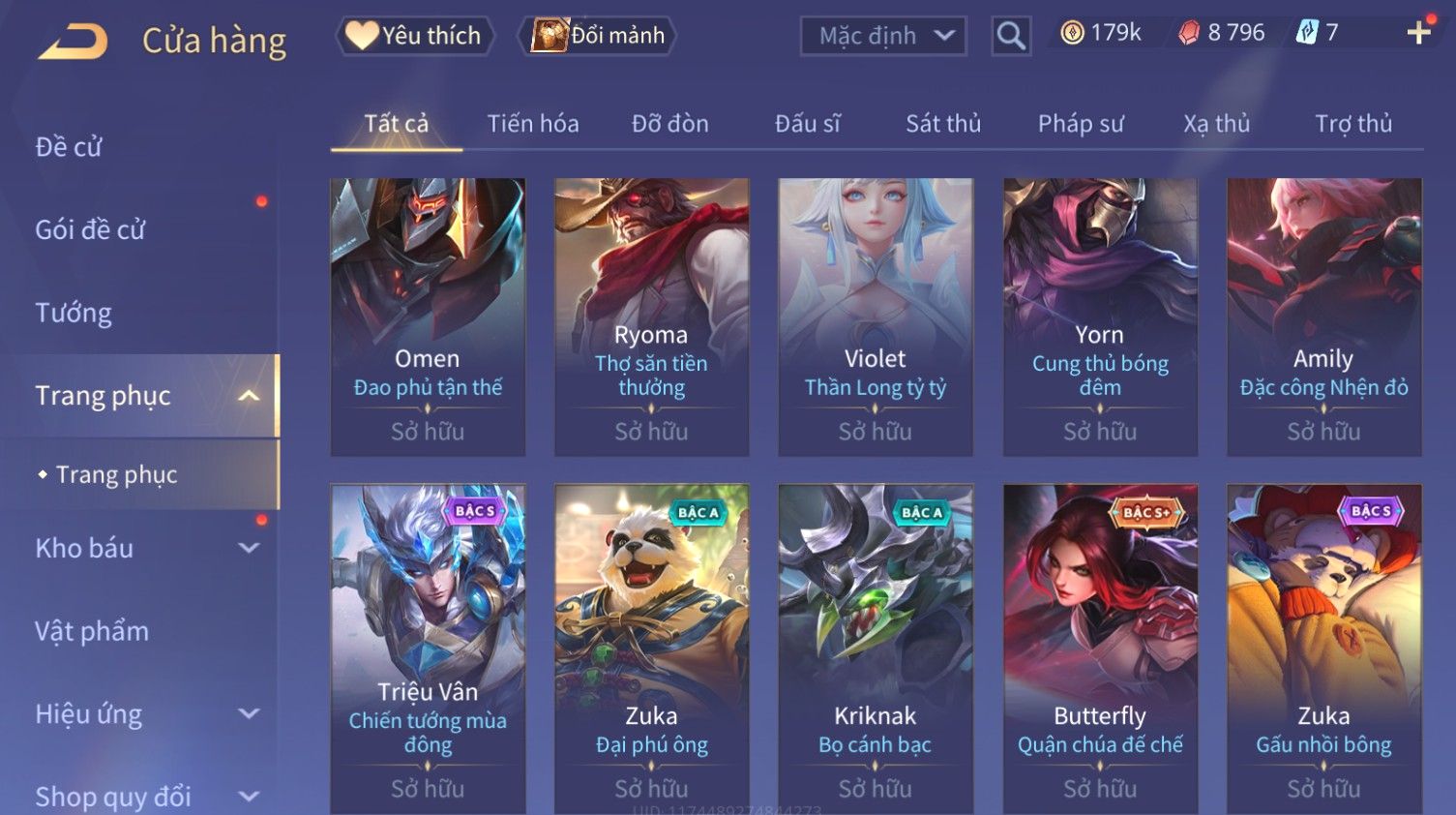Tap the red gem 8 796 icon

1189,33
